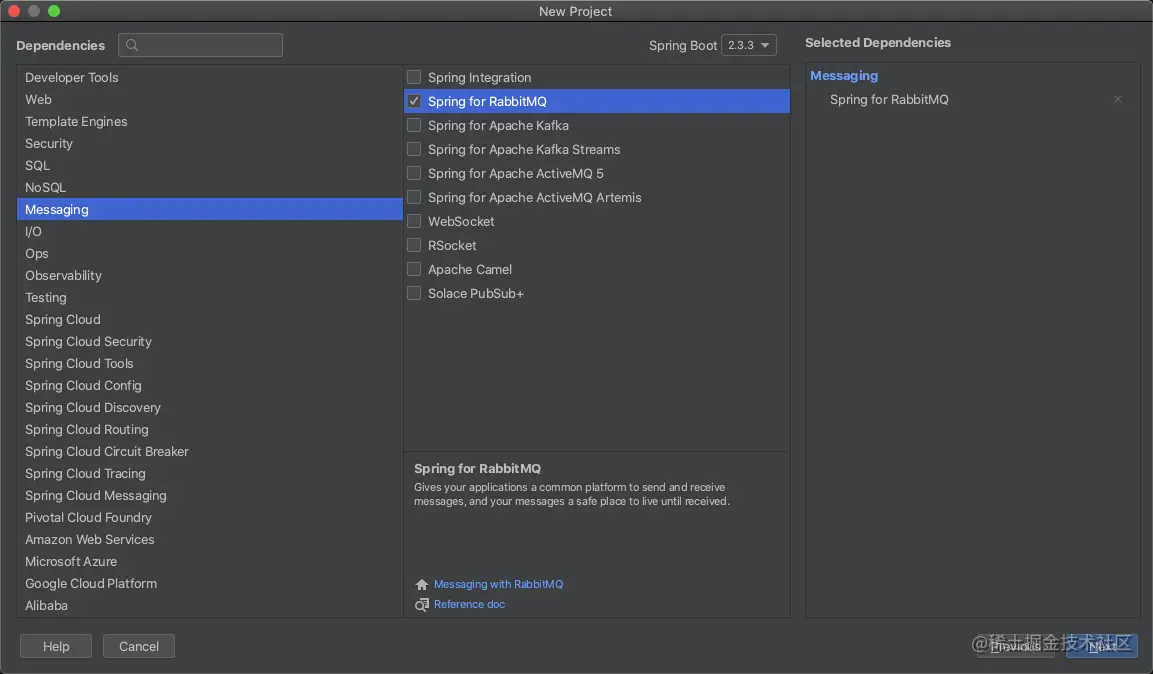Enable the Spring for Apache Kafka checkbox
Image resolution: width=1153 pixels, height=674 pixels.
coord(414,125)
